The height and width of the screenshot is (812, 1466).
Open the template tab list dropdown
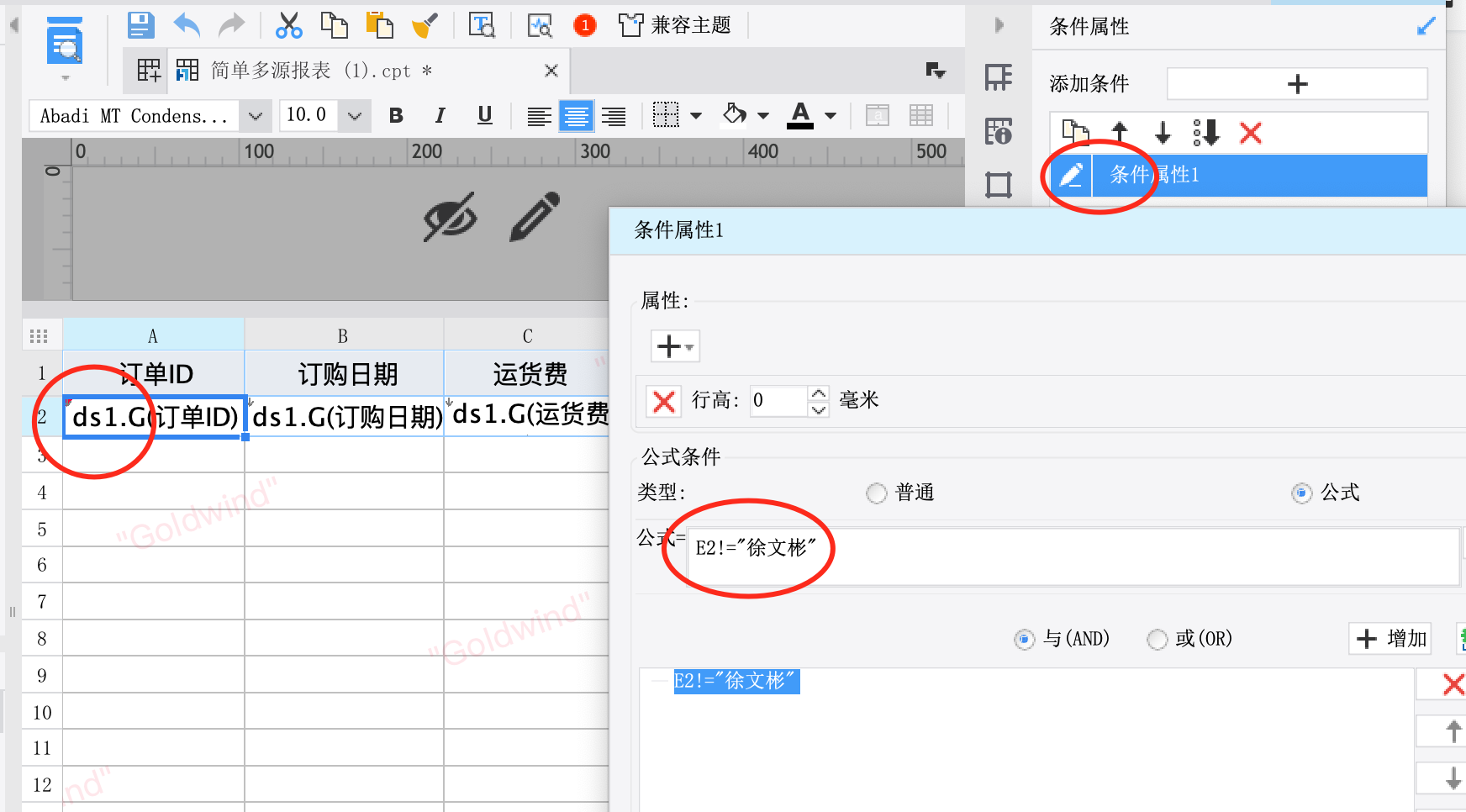(x=936, y=71)
